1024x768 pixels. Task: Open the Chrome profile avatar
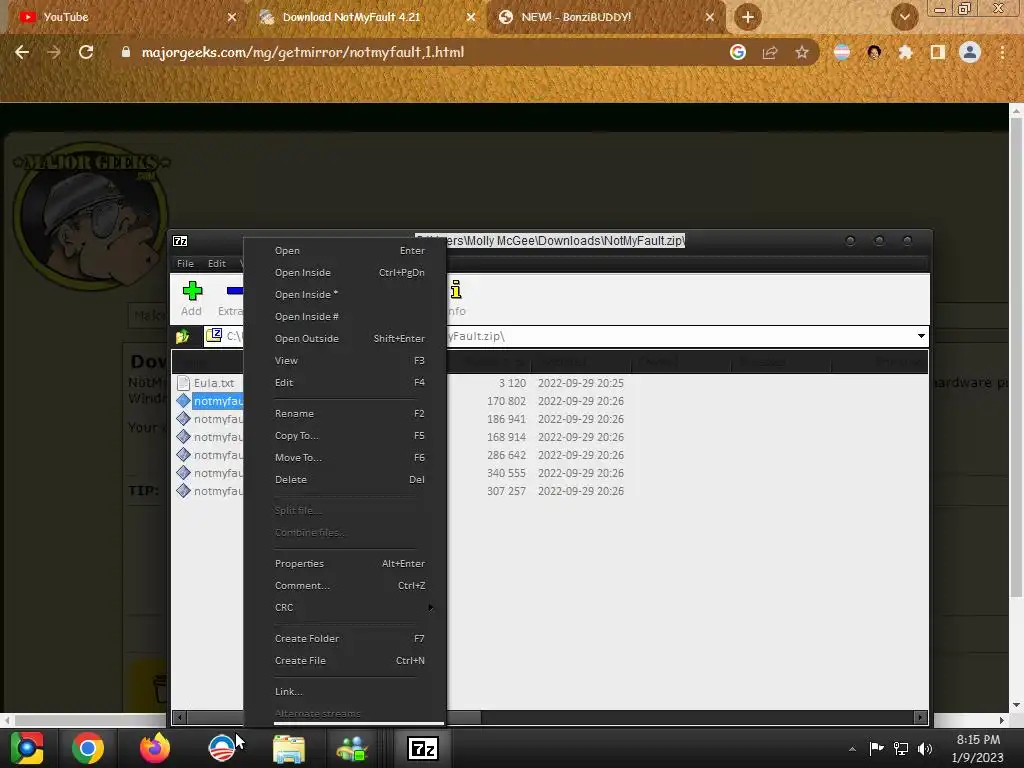click(x=970, y=52)
